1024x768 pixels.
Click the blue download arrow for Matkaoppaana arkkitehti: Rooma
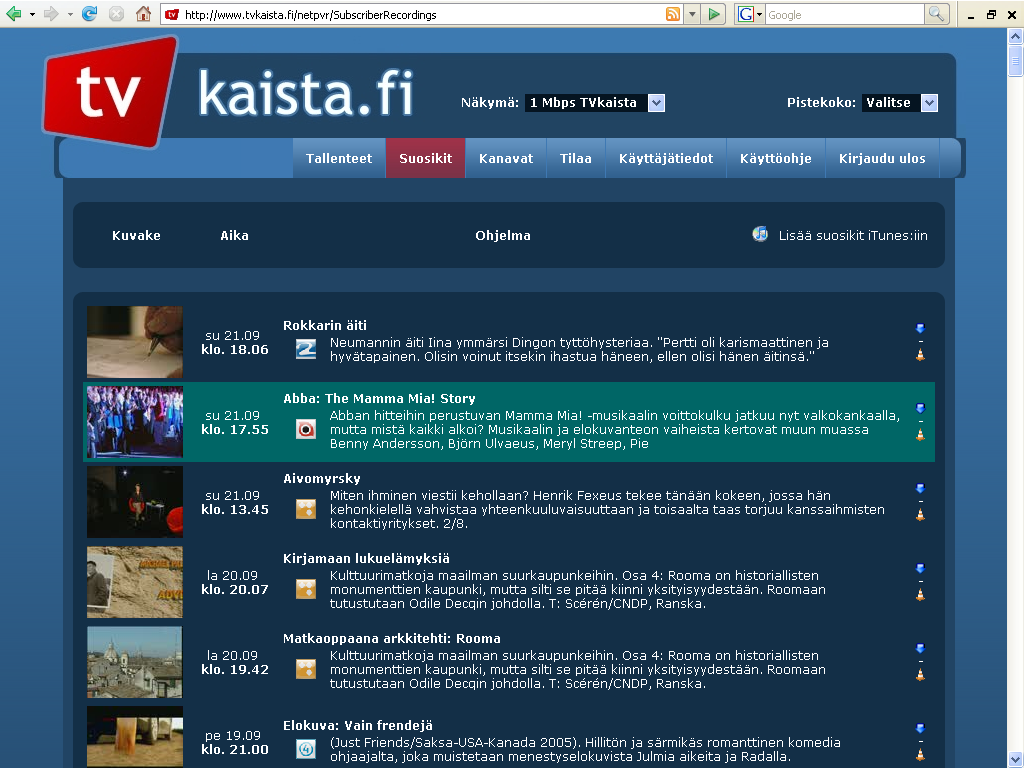pyautogui.click(x=920, y=648)
